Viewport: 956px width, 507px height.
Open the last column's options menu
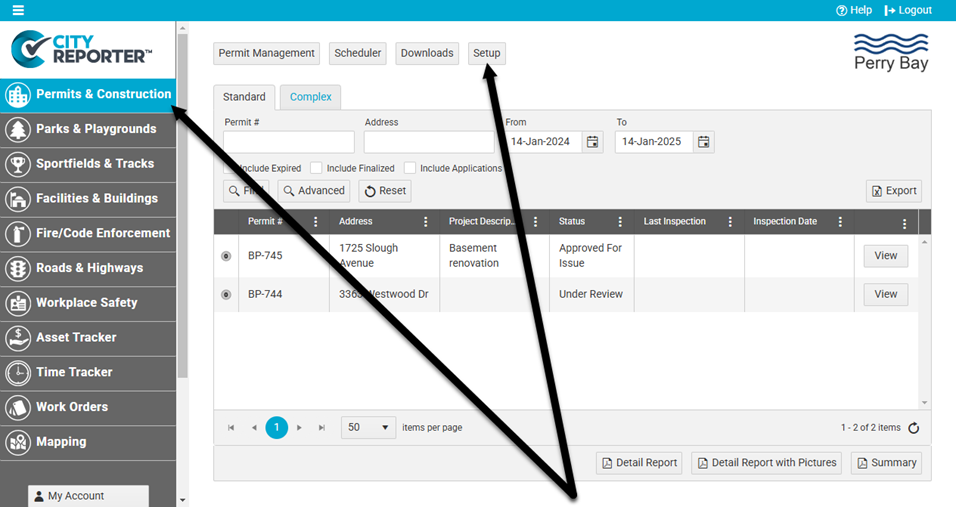pos(904,224)
